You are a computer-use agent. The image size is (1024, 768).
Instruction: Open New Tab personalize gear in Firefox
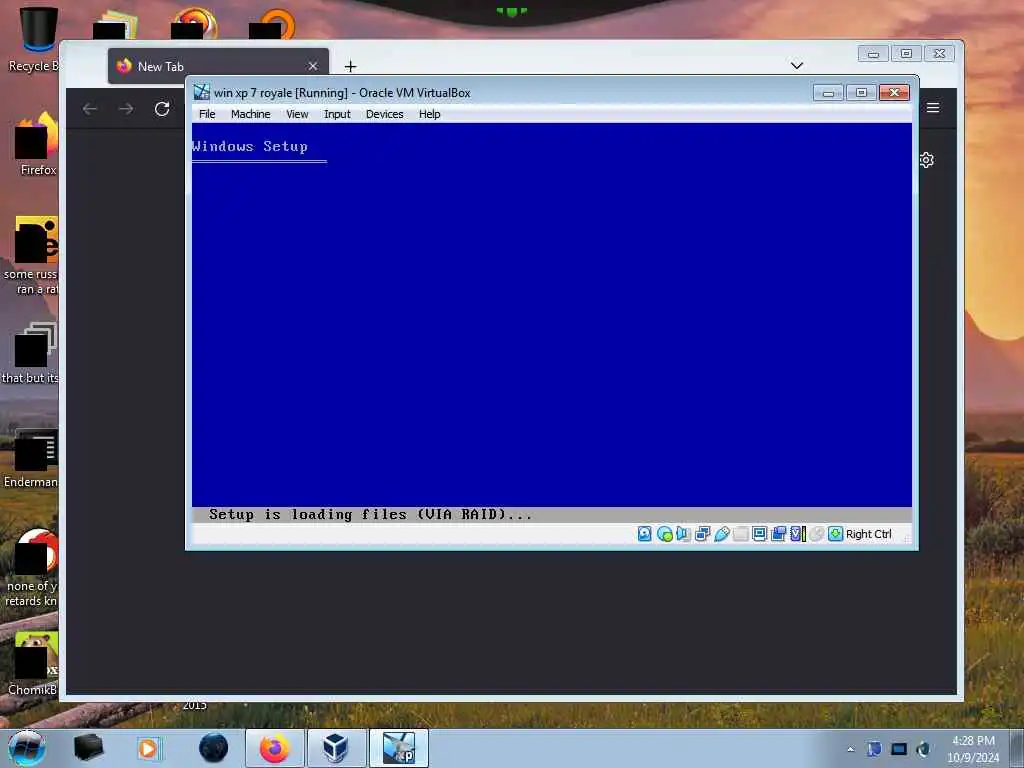(x=926, y=160)
